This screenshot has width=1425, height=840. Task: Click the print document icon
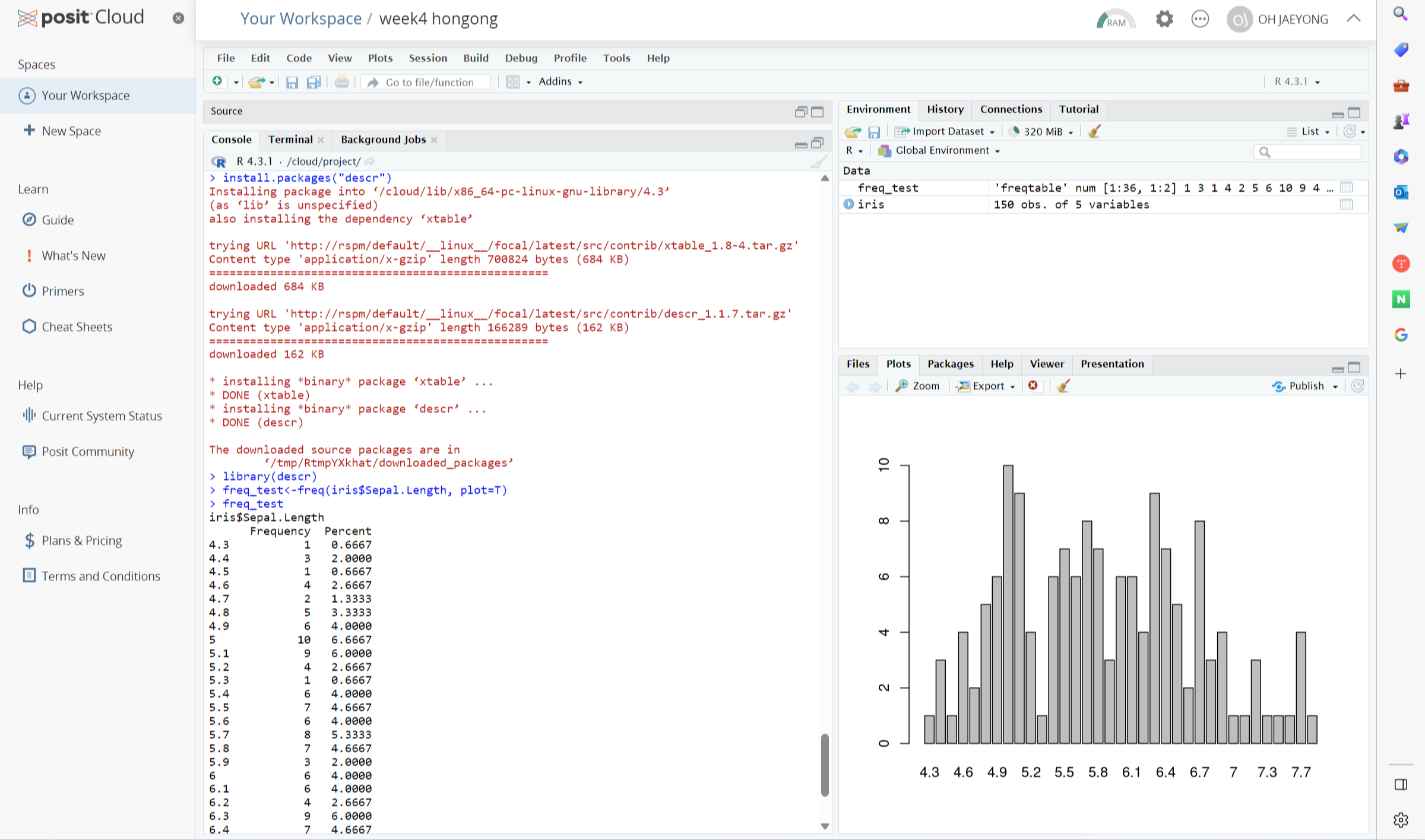[341, 82]
